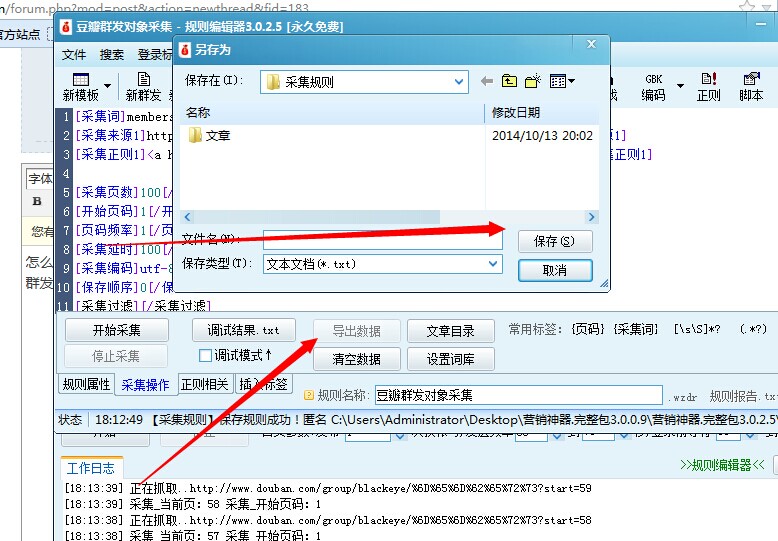This screenshot has width=778, height=541.
Task: Go back using the dialog's back arrow
Action: tap(487, 81)
